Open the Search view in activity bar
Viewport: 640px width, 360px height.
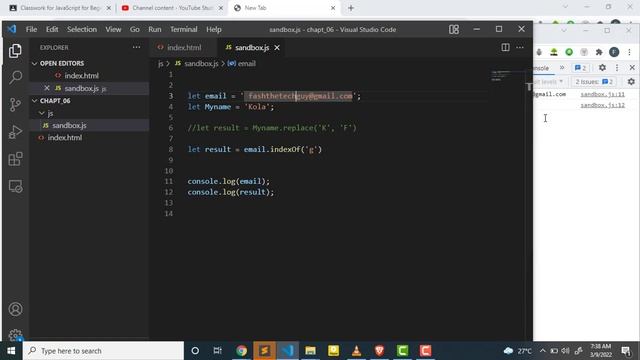15,77
